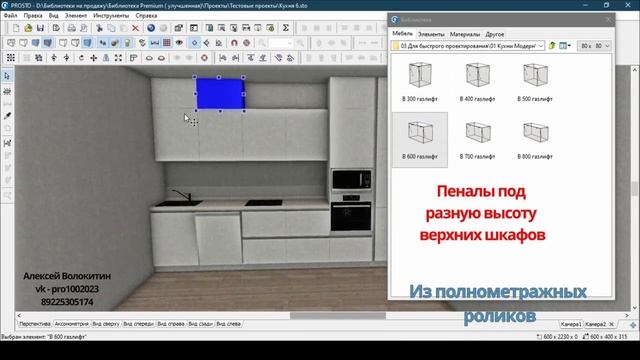640x360 pixels.
Task: Toggle the eye visibility icon in toolbar
Action: point(179,43)
